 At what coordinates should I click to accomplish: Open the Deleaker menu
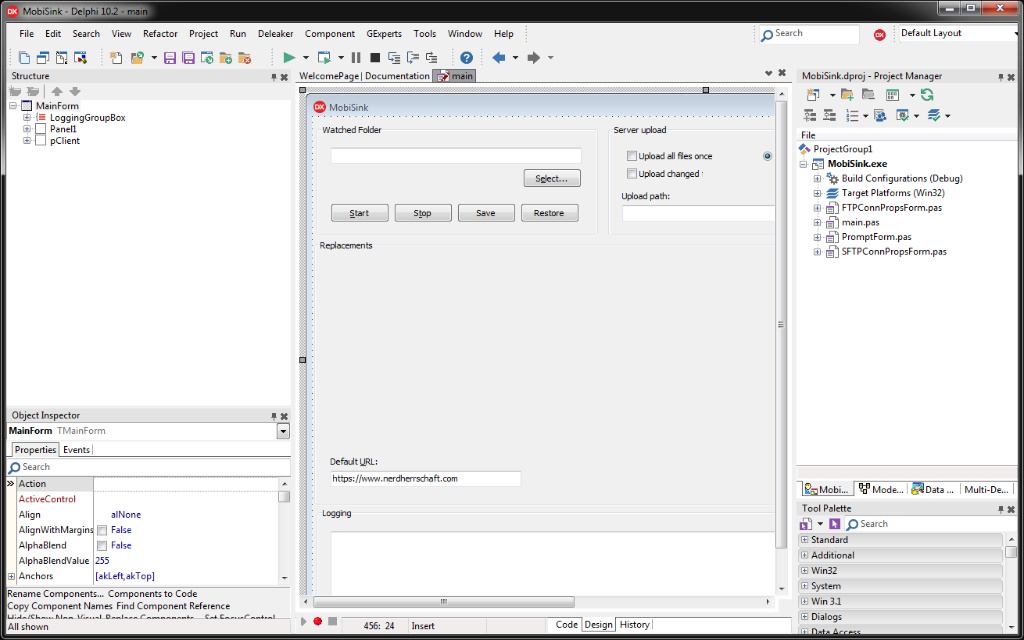276,34
